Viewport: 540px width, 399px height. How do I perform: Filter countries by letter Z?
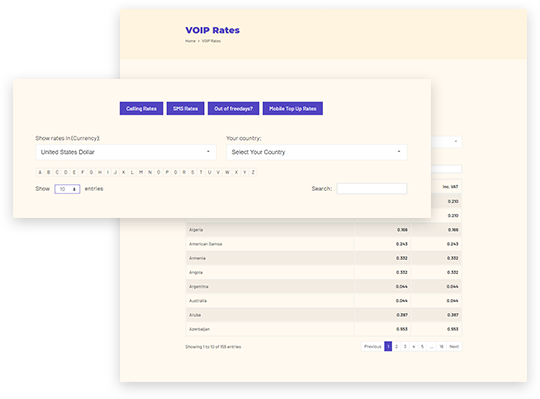[x=253, y=172]
